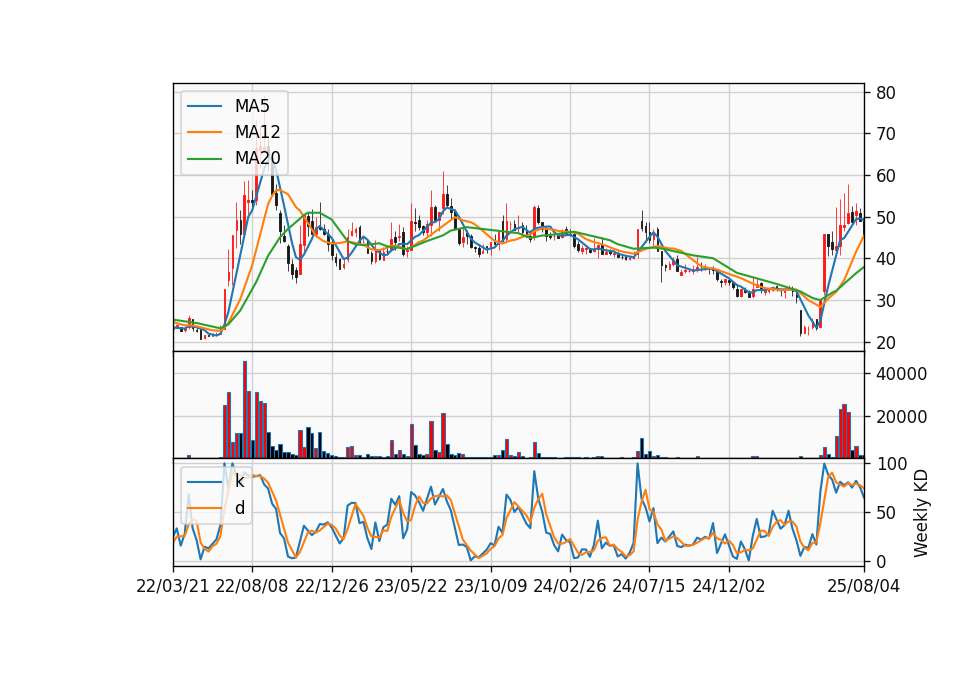This screenshot has height=690, width=960.
Task: Click the green MA20 legend line sample
Action: click(204, 158)
